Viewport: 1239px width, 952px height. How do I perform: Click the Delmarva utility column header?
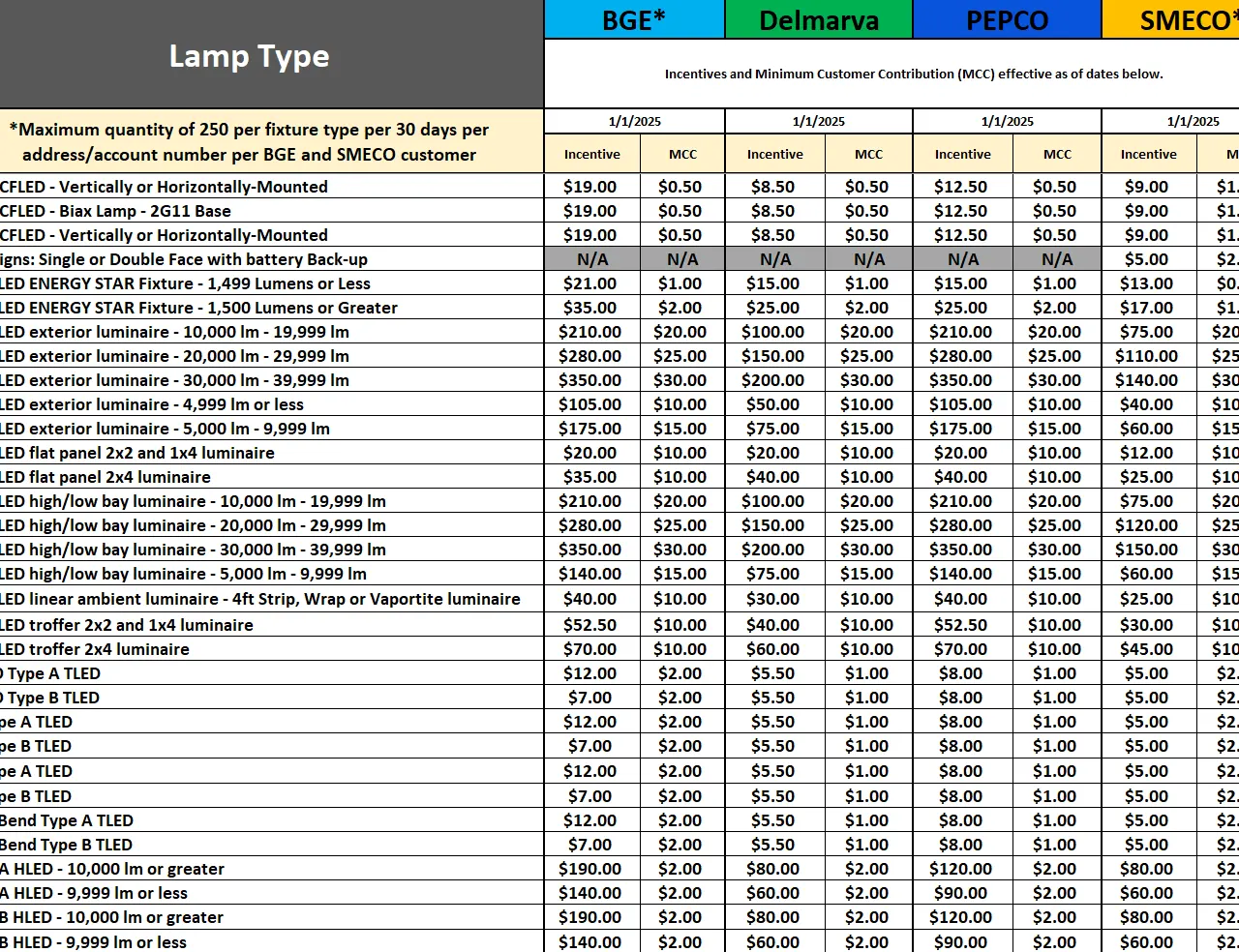coord(819,19)
